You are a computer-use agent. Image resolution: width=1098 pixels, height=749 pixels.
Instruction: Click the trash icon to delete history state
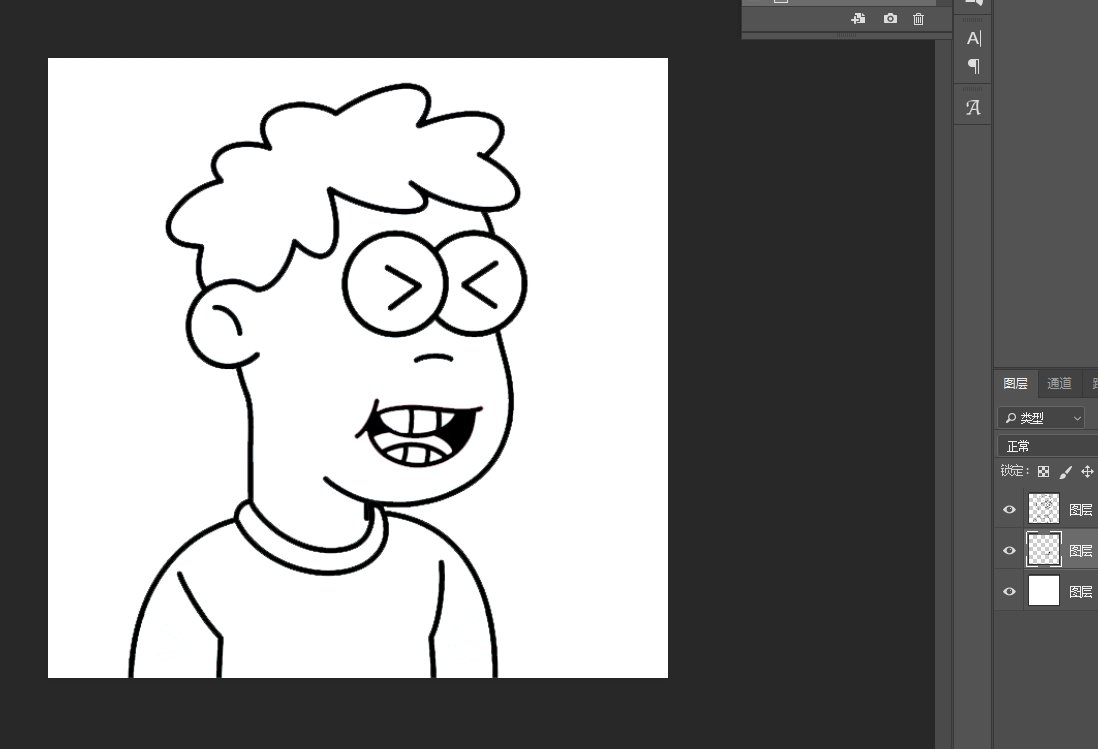click(919, 19)
